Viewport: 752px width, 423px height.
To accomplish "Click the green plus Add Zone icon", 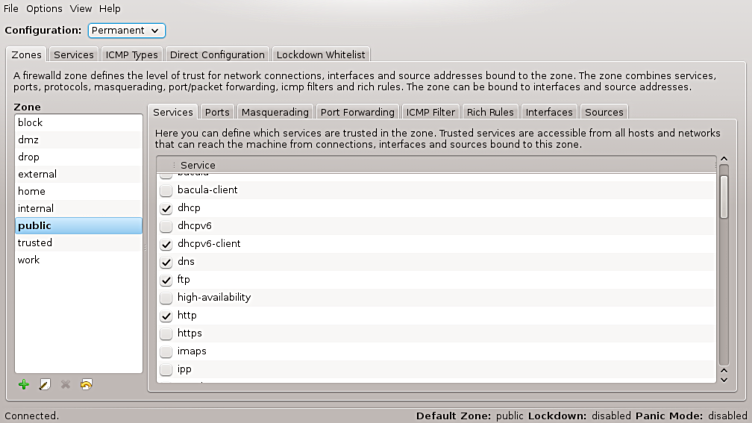I will click(x=24, y=385).
